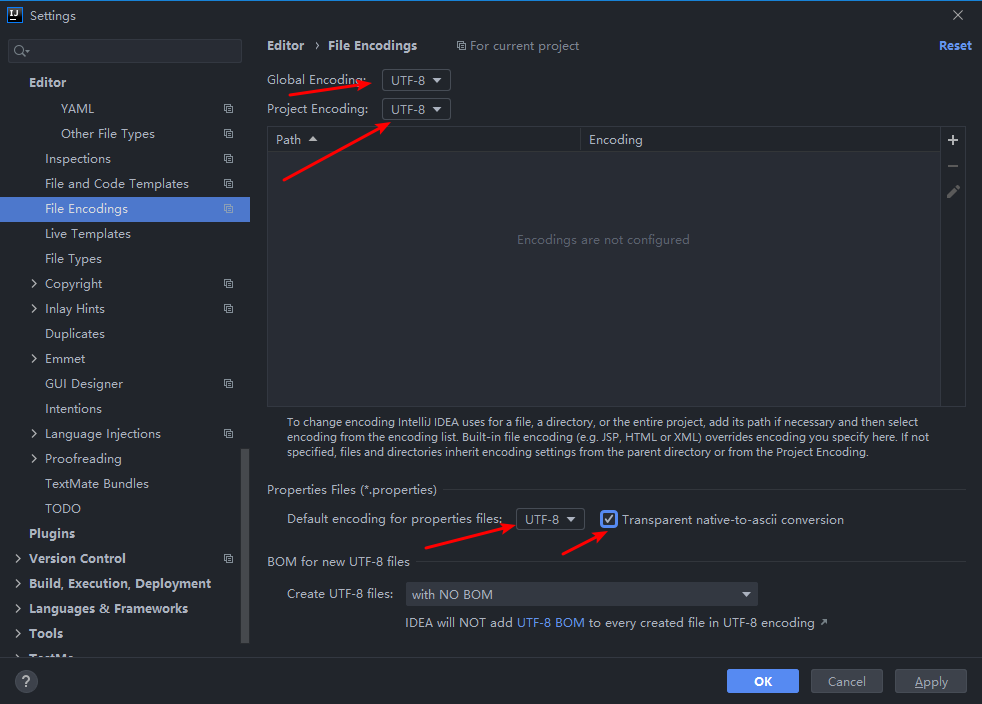Click the project-level icon beside File Encodings

tap(229, 209)
